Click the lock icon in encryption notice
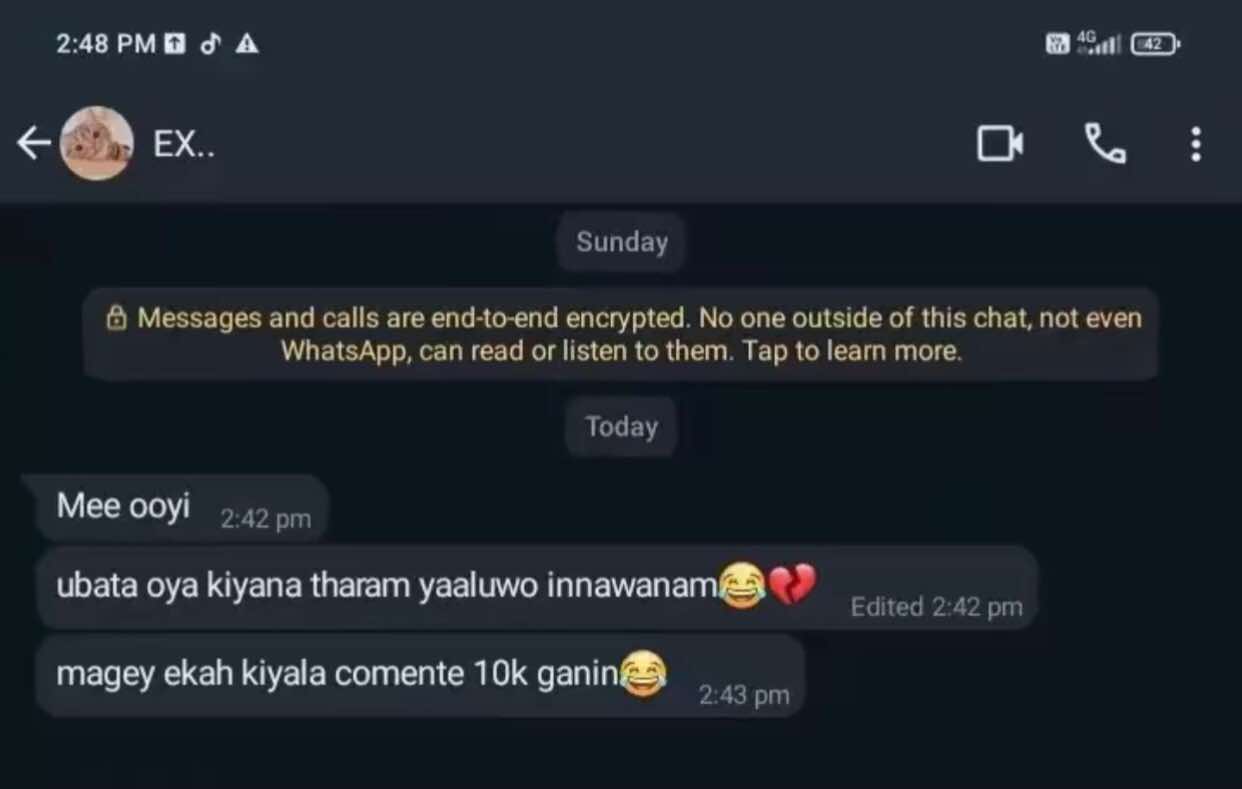 click(x=117, y=319)
